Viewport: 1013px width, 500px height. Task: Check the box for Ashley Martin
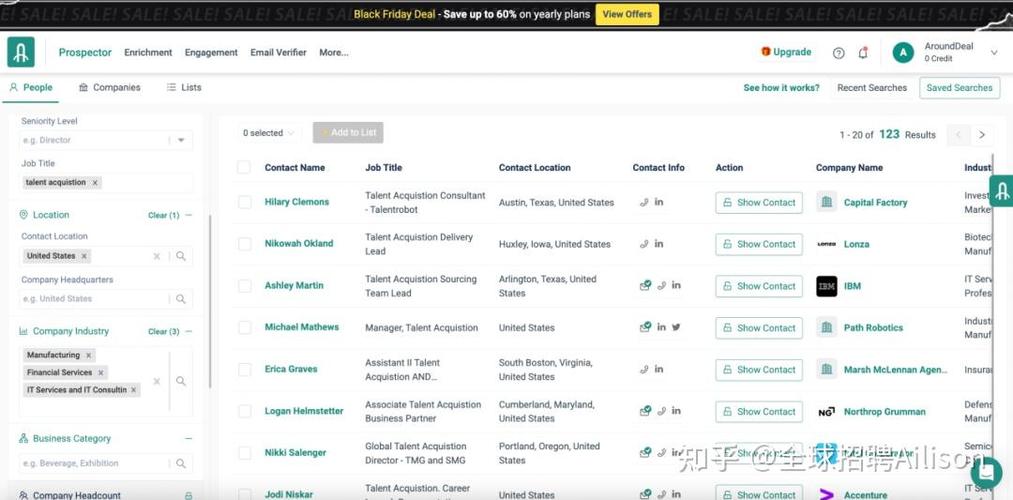[245, 286]
